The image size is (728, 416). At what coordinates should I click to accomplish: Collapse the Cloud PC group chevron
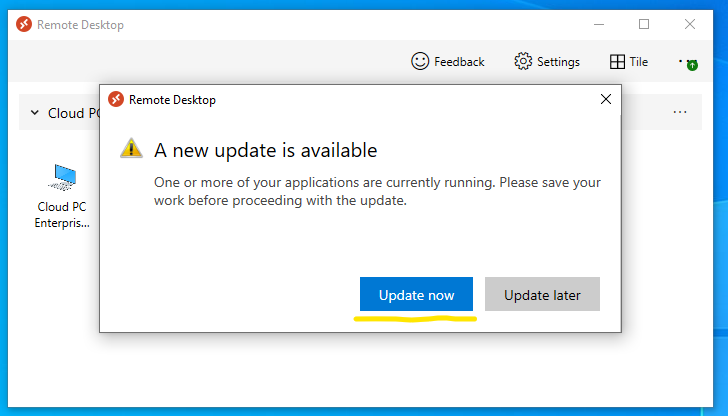[x=34, y=113]
